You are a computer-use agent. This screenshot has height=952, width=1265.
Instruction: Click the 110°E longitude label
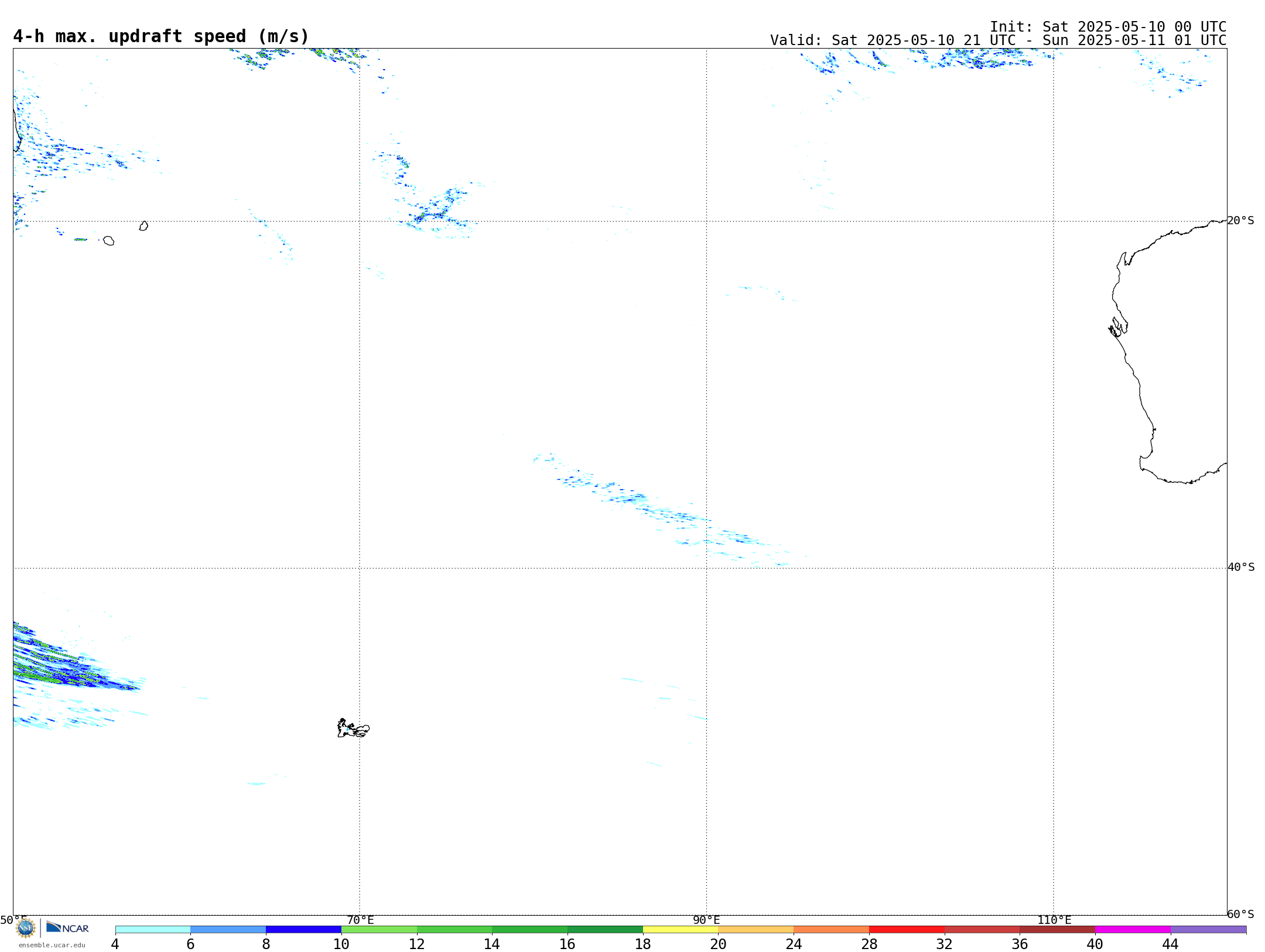(x=1054, y=920)
